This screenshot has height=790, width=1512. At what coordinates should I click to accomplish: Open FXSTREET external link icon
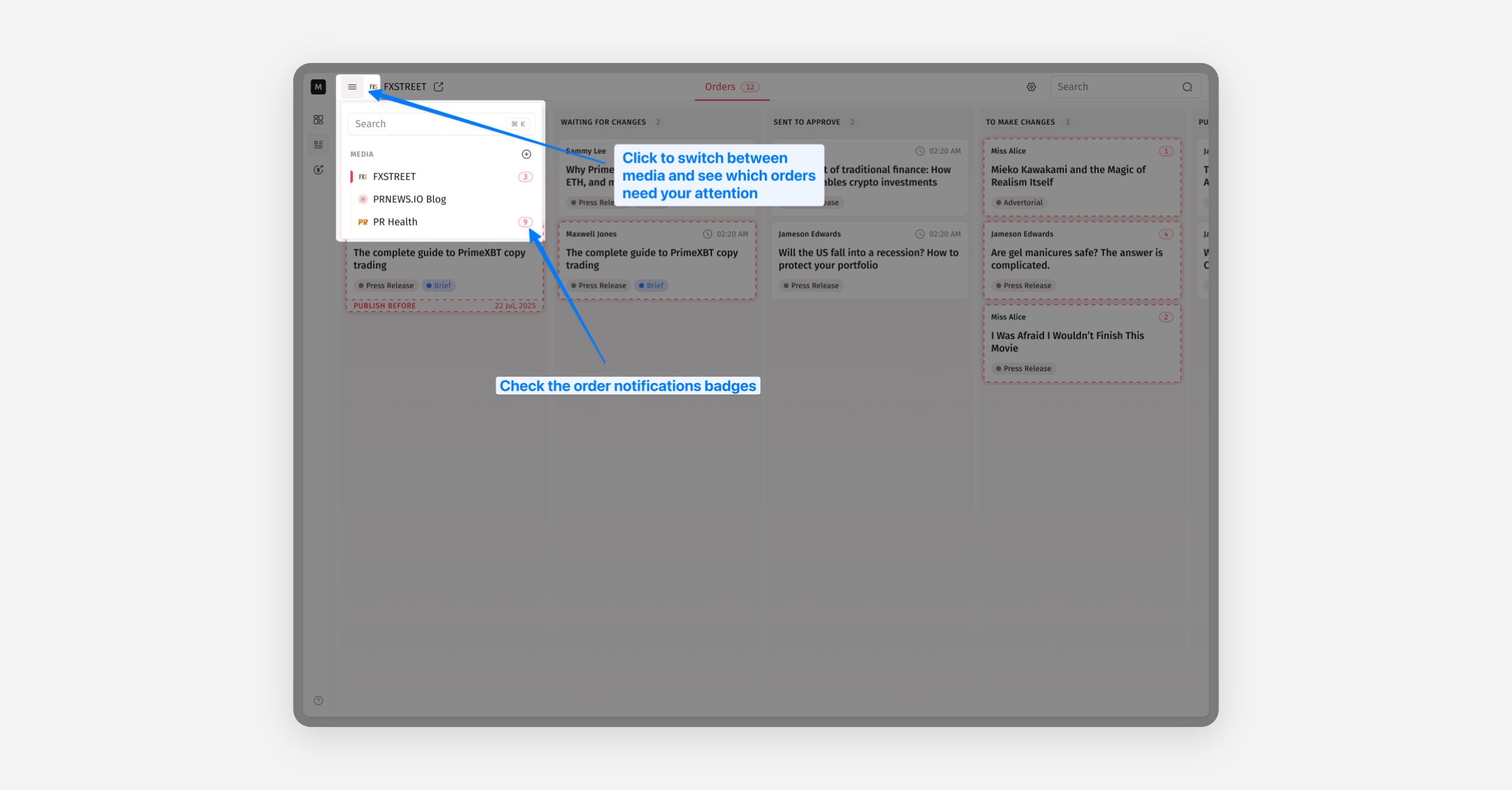tap(438, 87)
